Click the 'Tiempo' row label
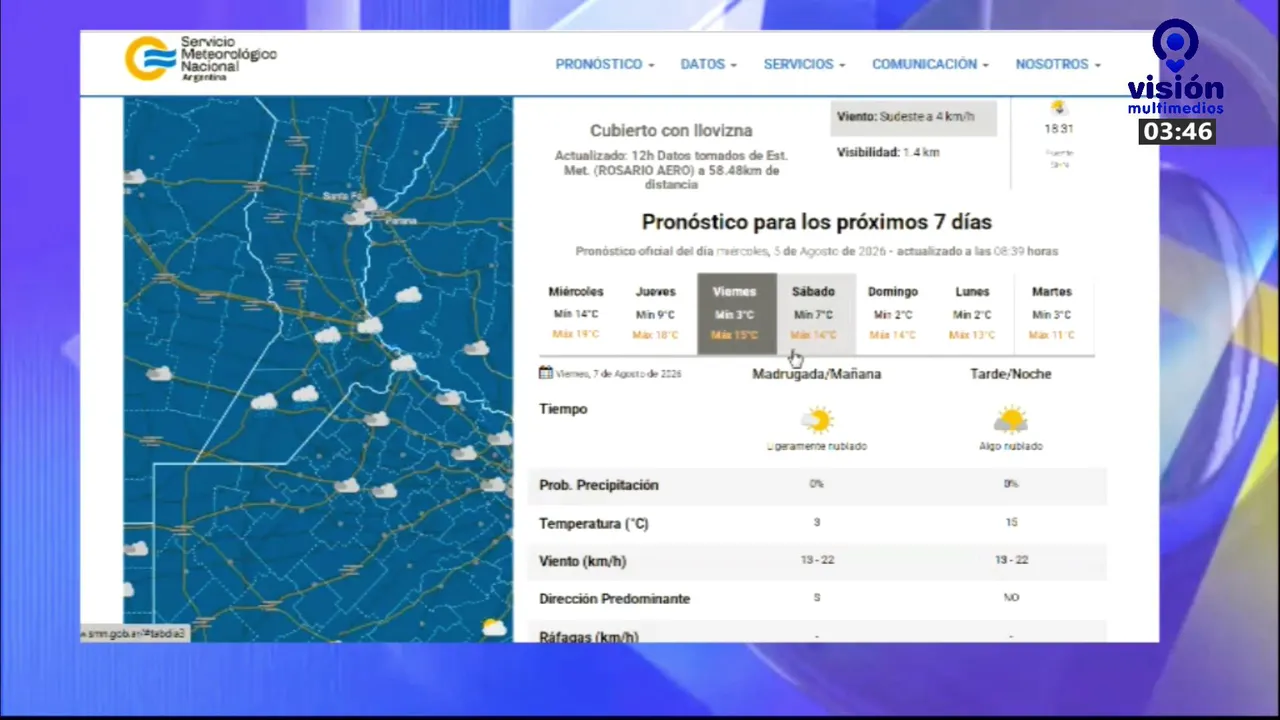This screenshot has height=720, width=1280. 563,409
